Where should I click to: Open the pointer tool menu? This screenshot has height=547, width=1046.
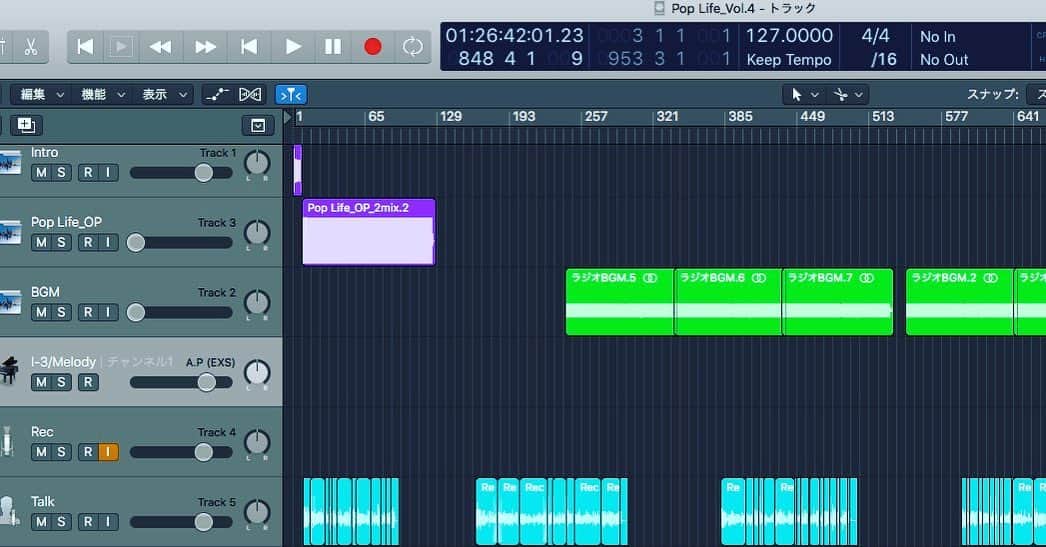point(805,95)
